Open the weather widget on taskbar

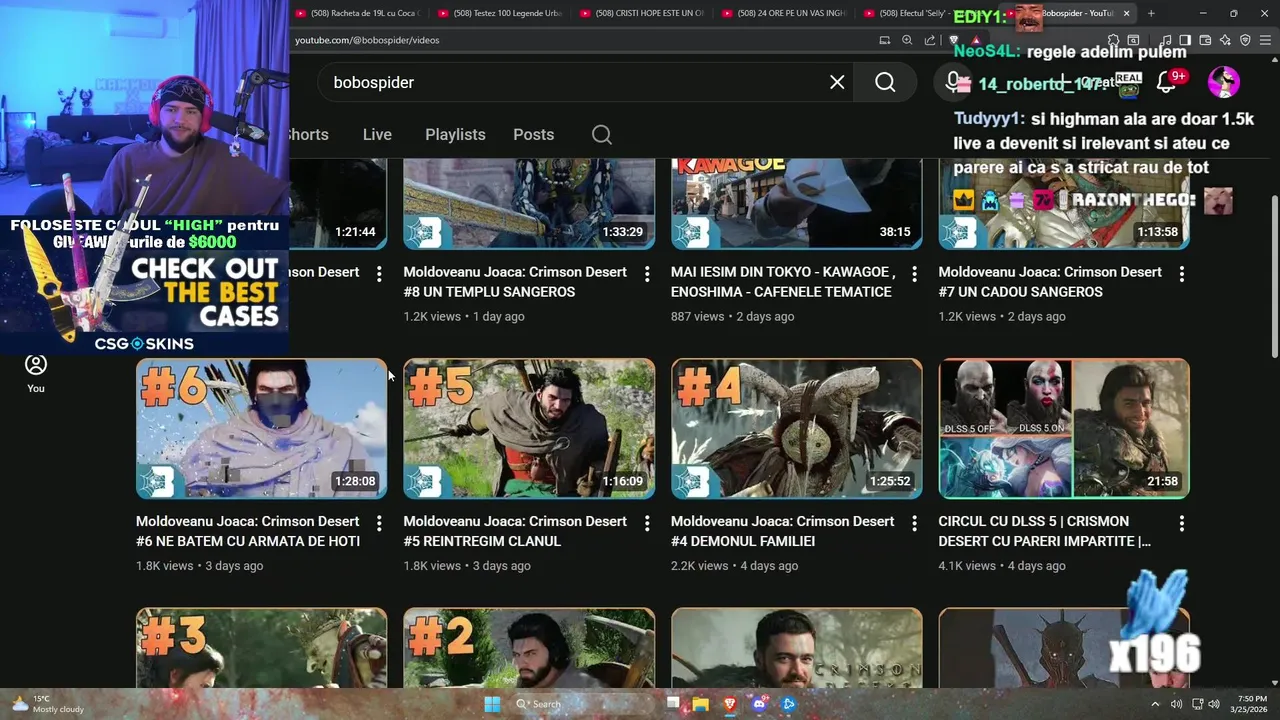click(47, 704)
